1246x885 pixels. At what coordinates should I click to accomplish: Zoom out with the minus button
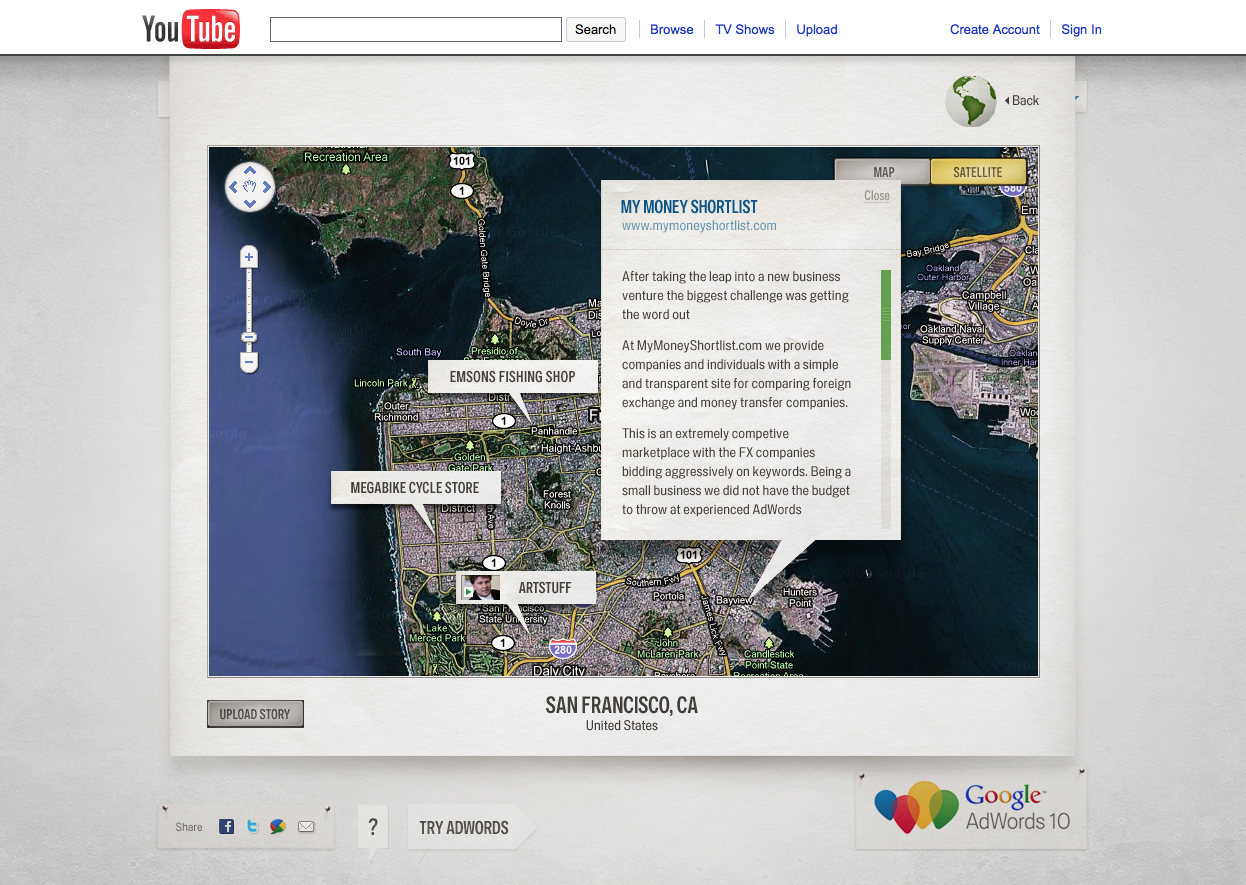250,361
